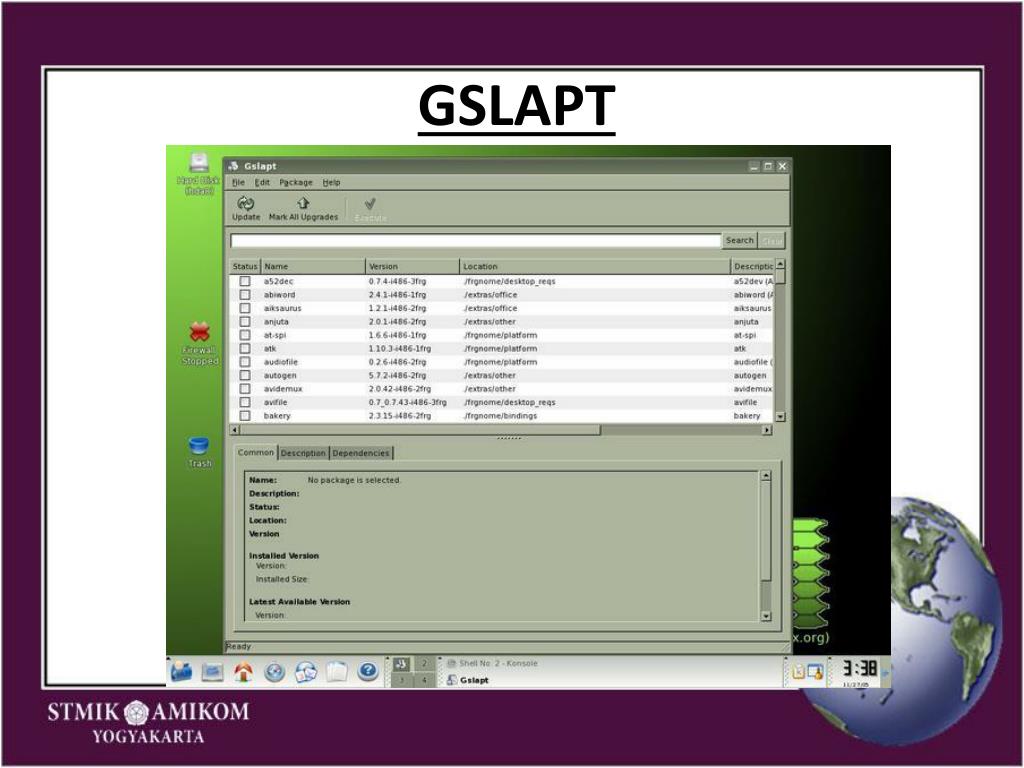1024x768 pixels.
Task: Click details pane scrollbar down arrow
Action: pos(766,616)
